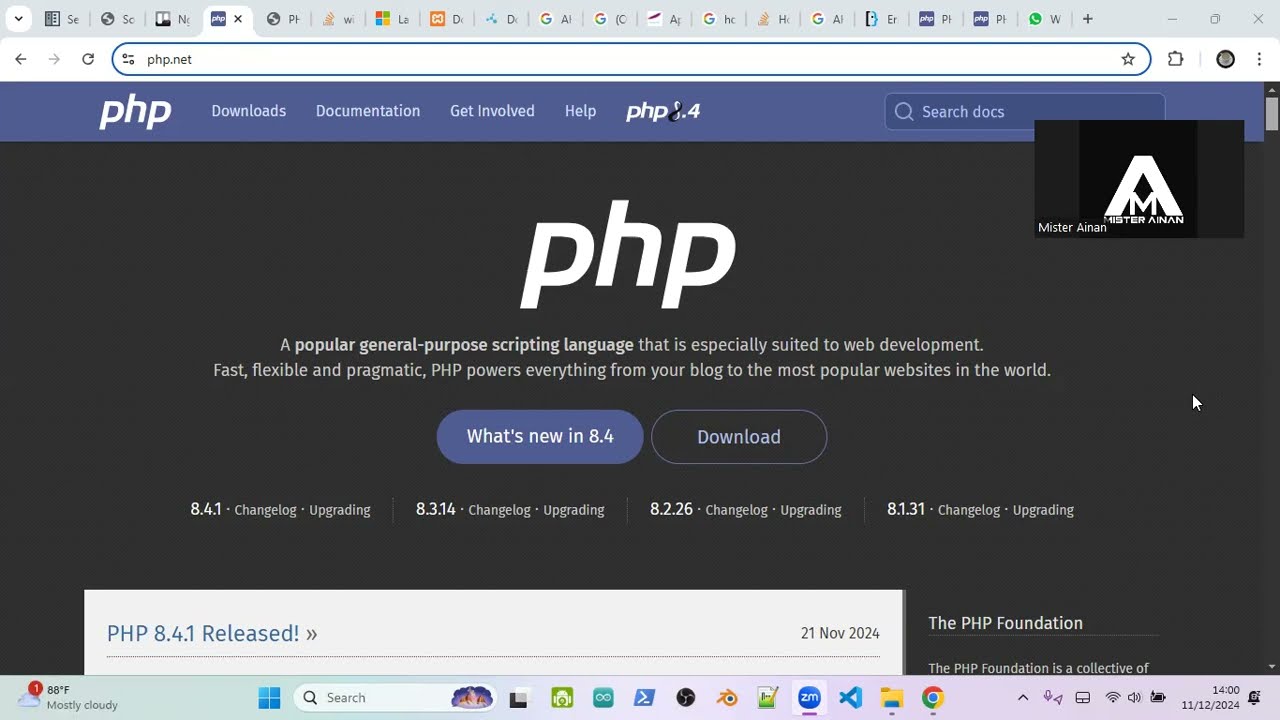Open Changelog for version 8.4.1
The height and width of the screenshot is (720, 1280).
point(265,510)
